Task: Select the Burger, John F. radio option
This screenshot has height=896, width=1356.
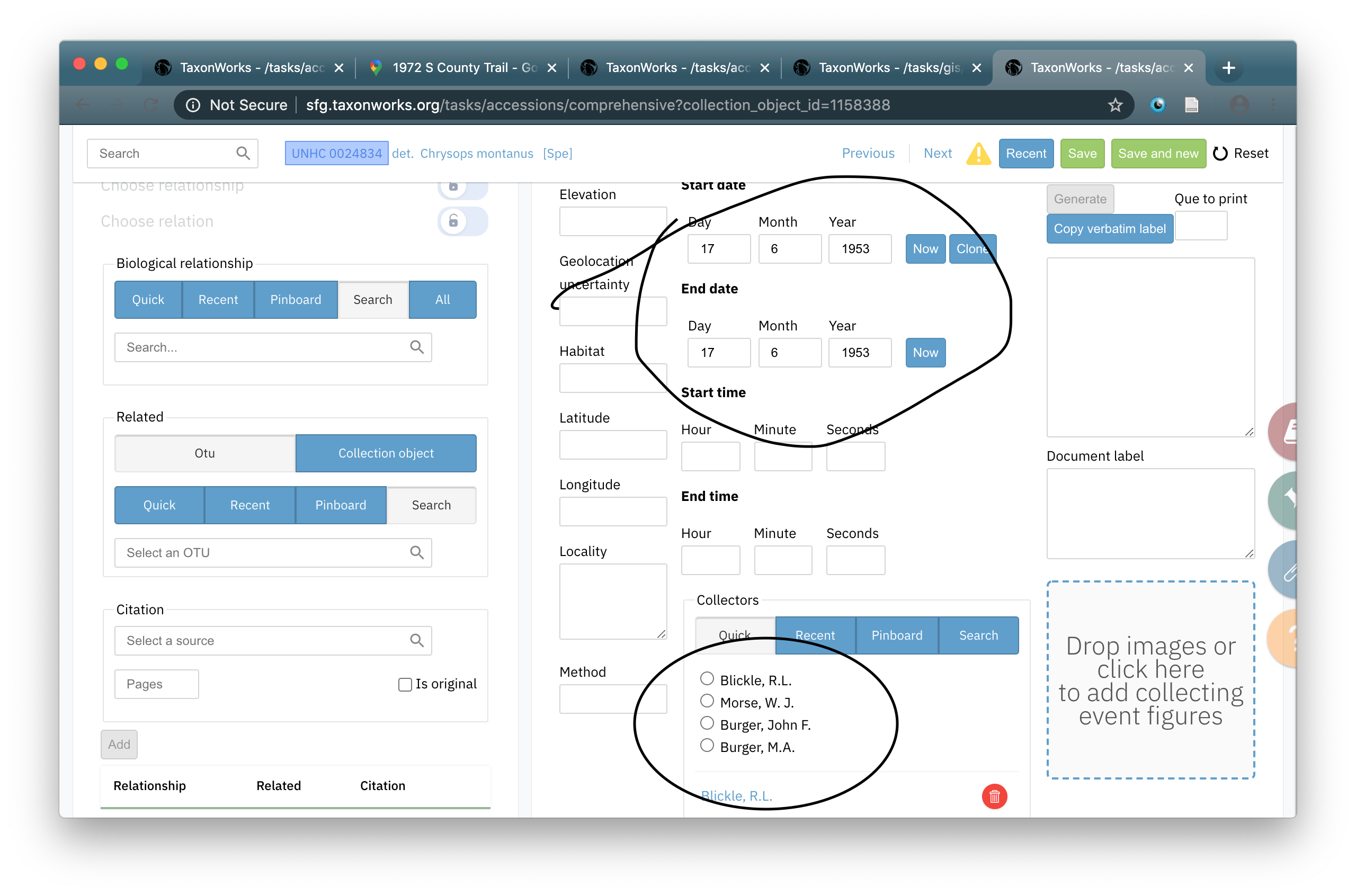Action: pyautogui.click(x=707, y=723)
